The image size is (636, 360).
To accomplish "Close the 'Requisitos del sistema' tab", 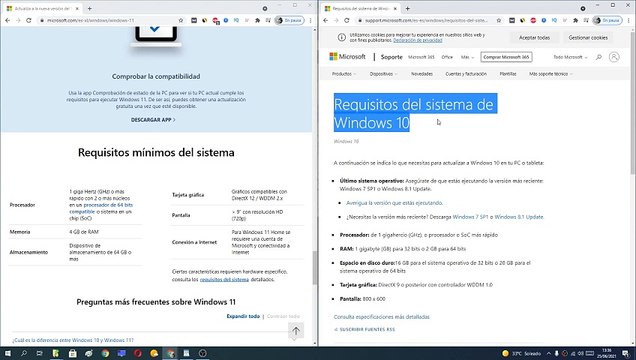I will [395, 8].
